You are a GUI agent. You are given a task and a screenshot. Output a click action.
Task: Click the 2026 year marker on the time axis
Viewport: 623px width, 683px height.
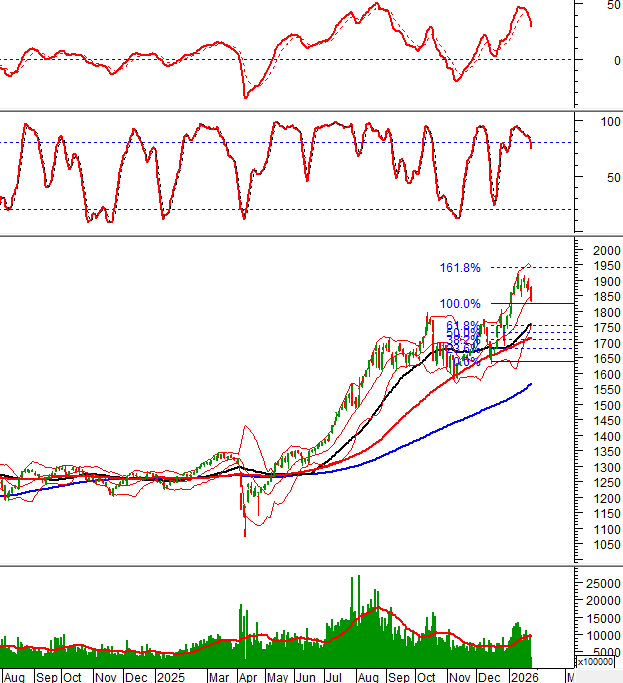point(523,677)
